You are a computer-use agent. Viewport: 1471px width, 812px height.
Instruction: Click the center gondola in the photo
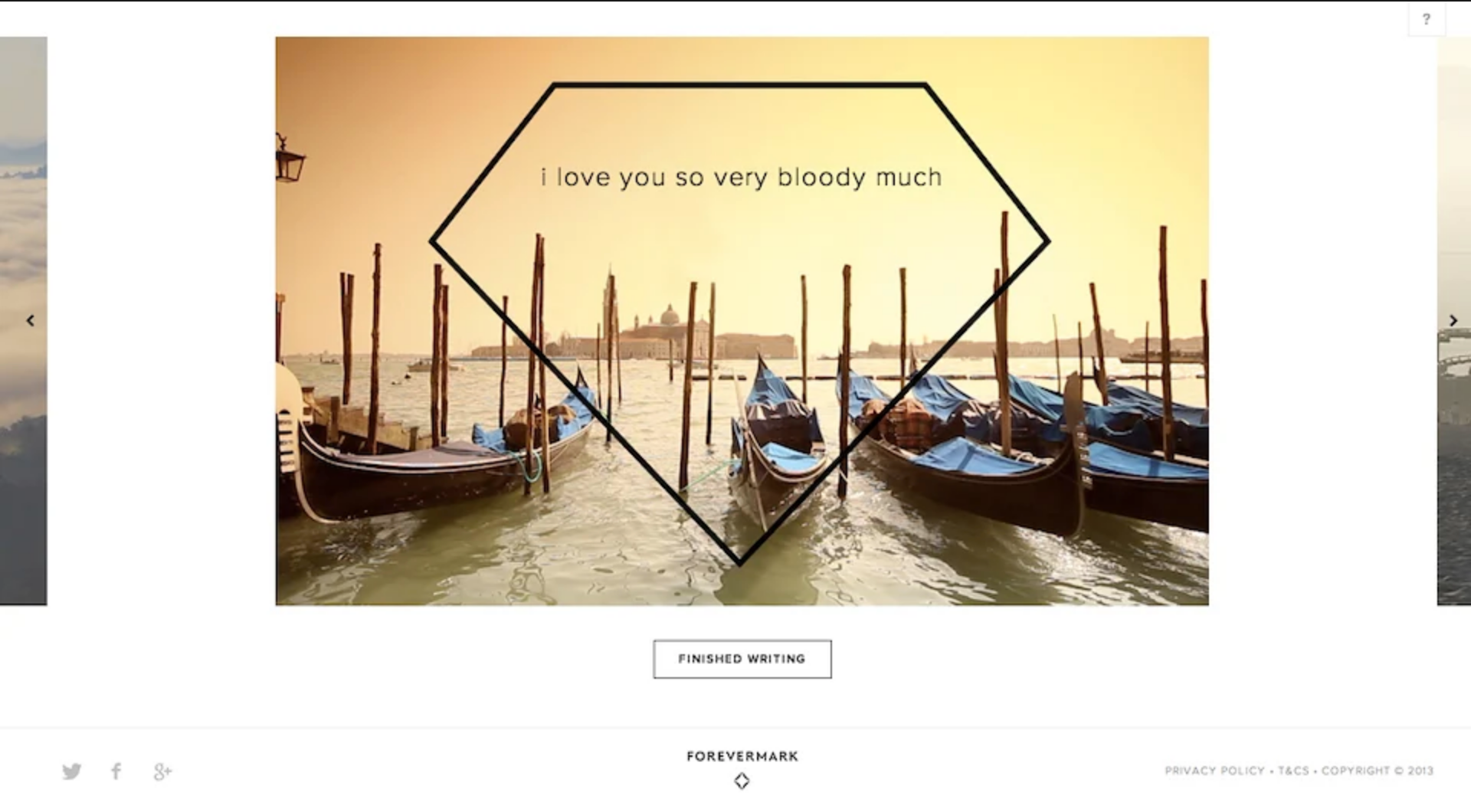(x=775, y=444)
